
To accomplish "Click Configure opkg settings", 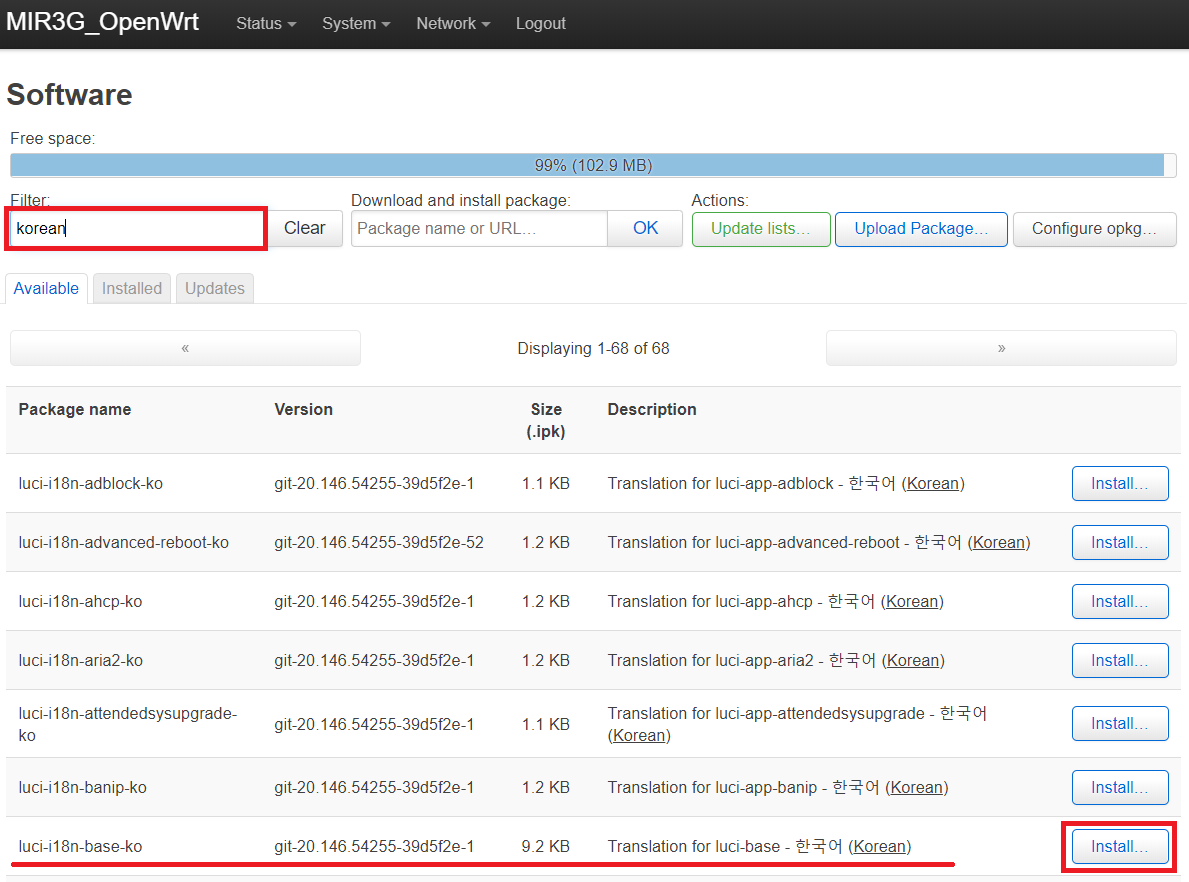I will [x=1094, y=229].
